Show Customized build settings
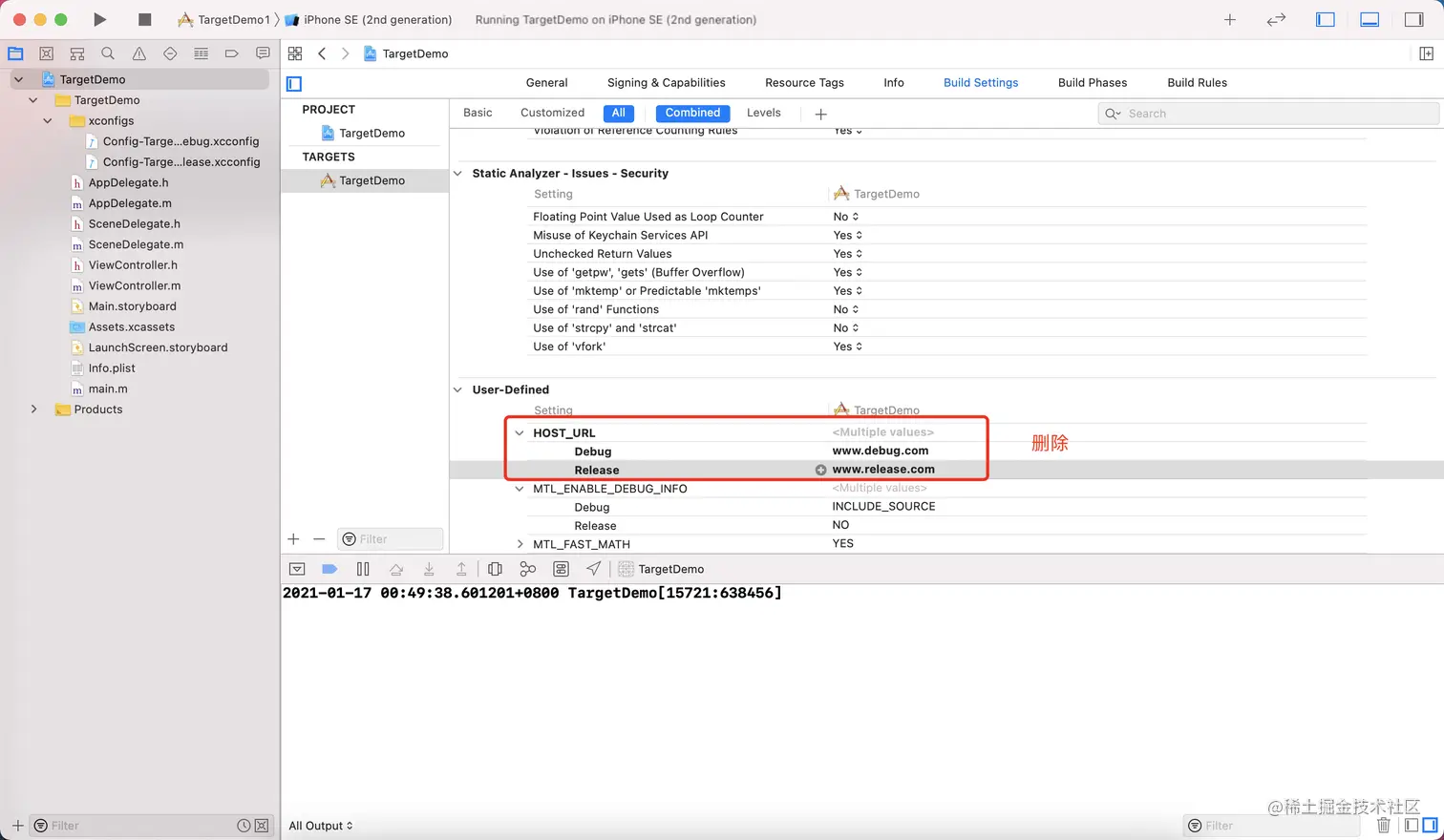The height and width of the screenshot is (840, 1444). click(552, 113)
